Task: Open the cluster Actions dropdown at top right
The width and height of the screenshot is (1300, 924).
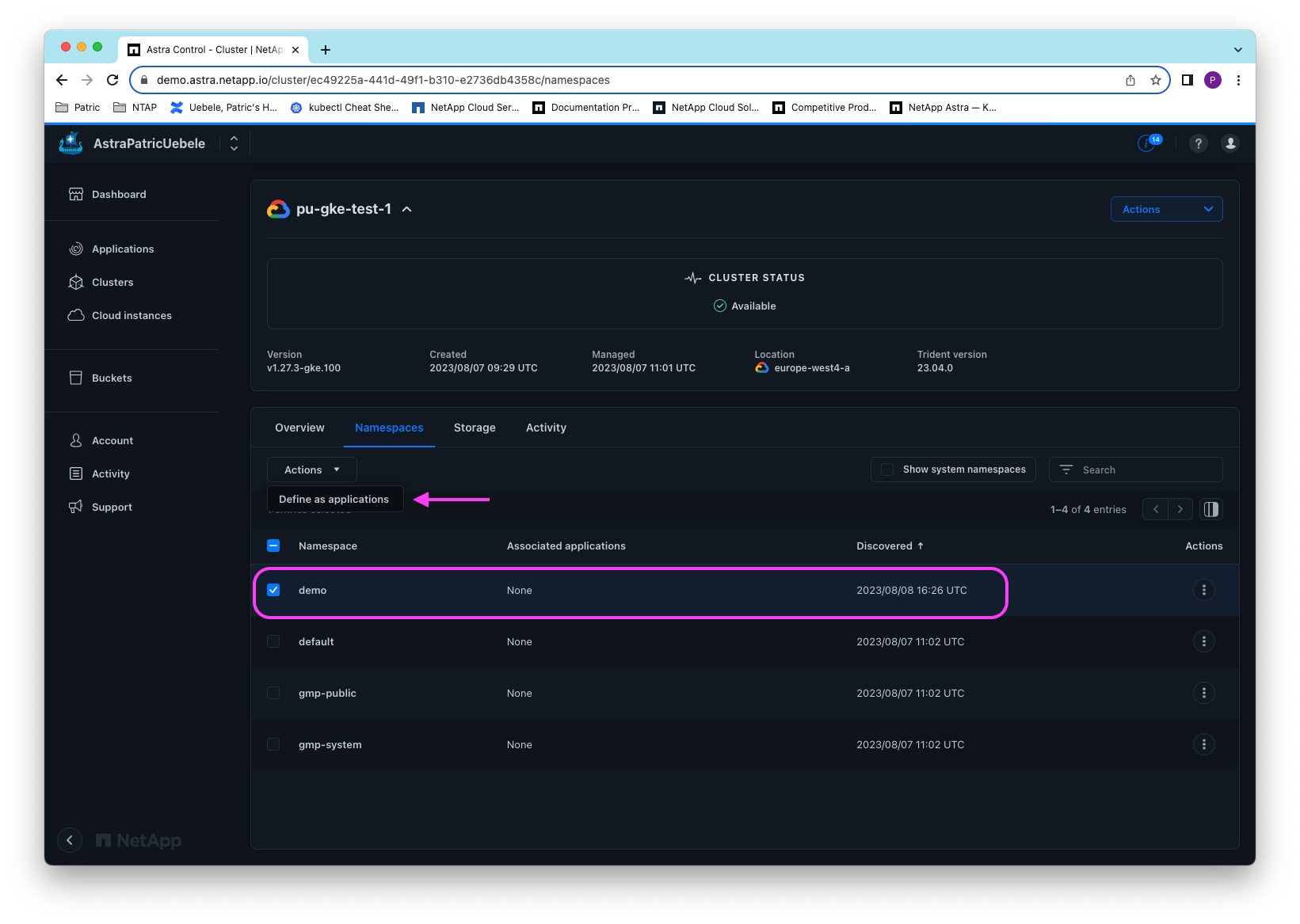Action: [1166, 209]
